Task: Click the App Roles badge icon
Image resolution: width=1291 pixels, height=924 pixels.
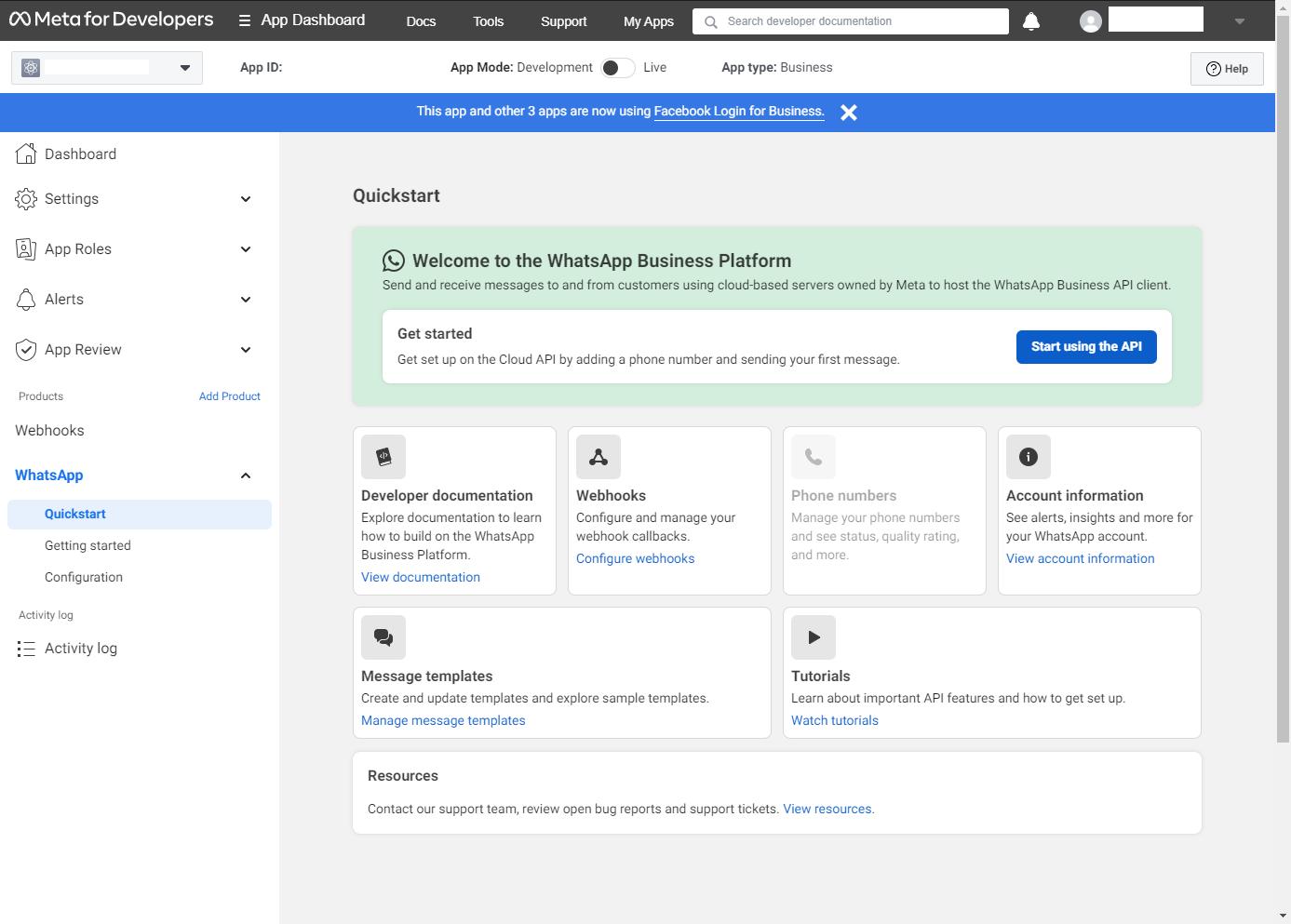Action: (26, 248)
